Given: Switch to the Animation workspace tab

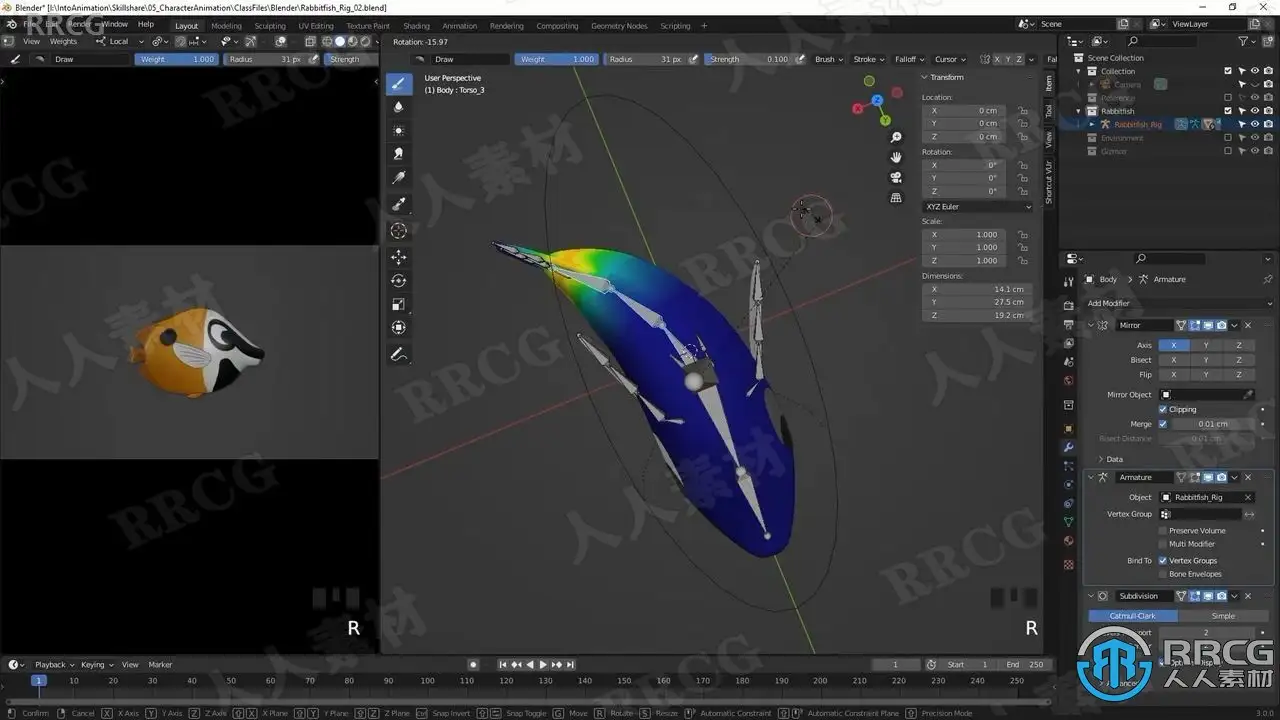Looking at the screenshot, I should click(x=460, y=26).
